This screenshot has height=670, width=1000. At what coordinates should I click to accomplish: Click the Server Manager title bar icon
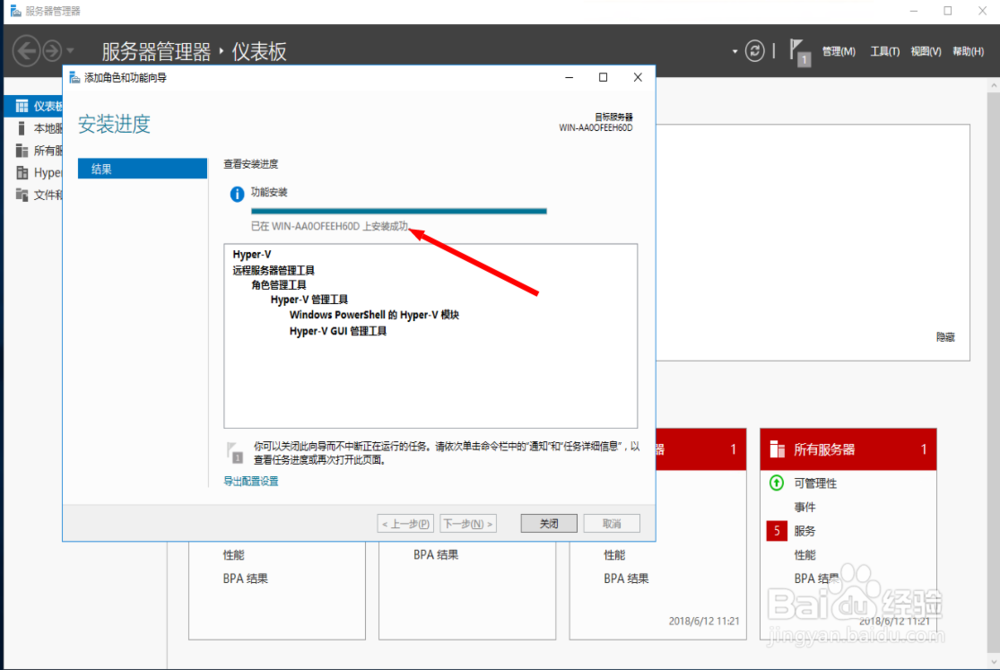point(16,11)
